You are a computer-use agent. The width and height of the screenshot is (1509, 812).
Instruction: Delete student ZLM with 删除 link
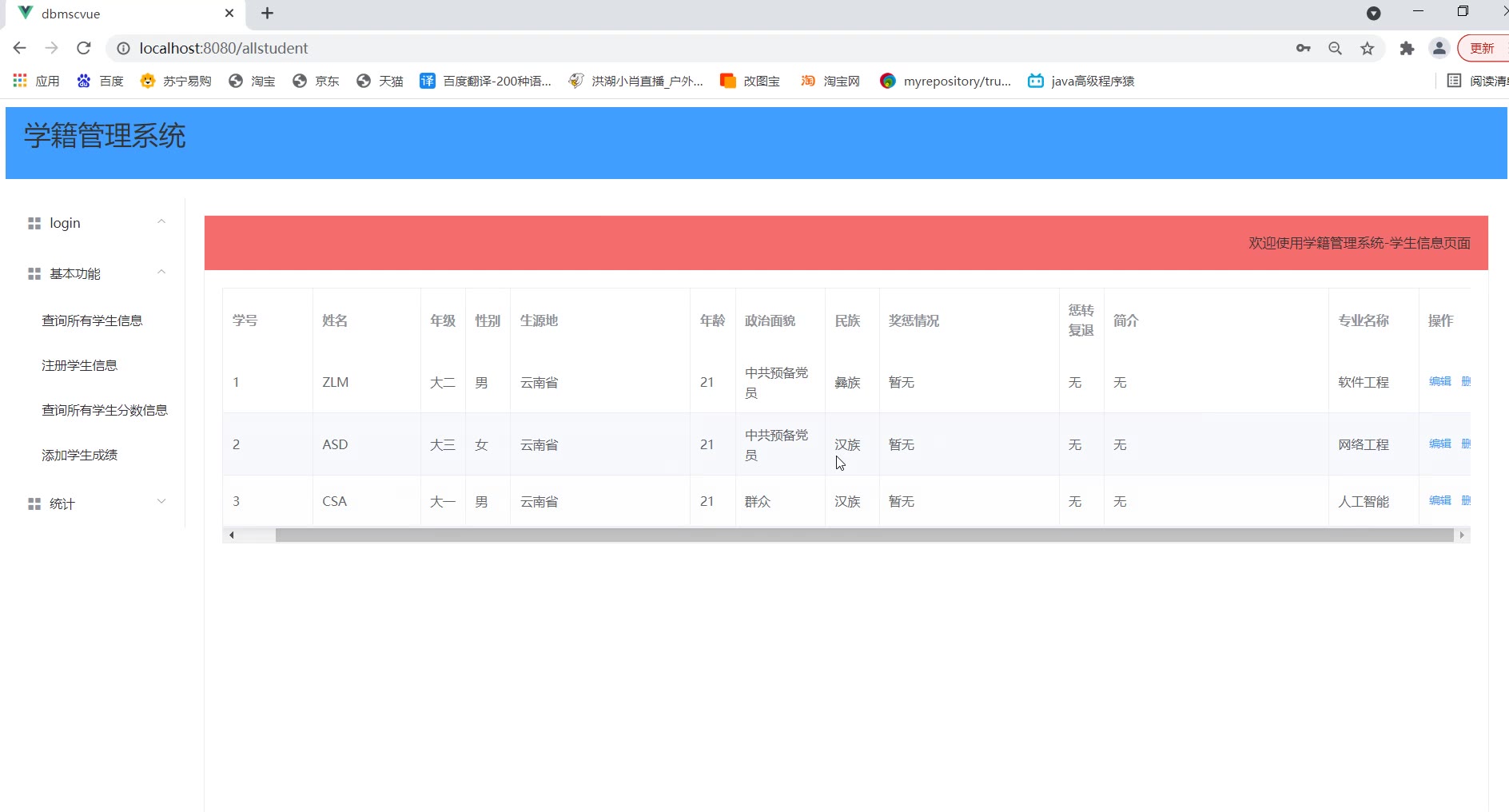click(x=1466, y=381)
